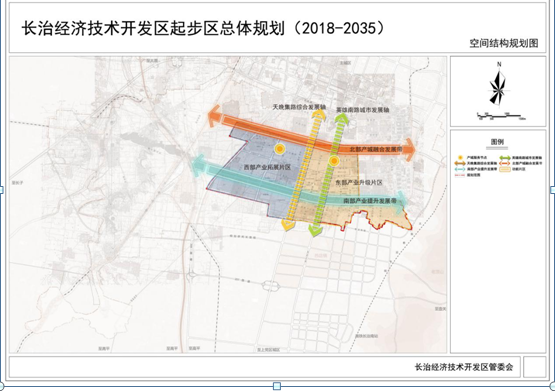This screenshot has width=555, height=391.
Task: Click the green arrowhead at the bottom of the vertical axis
Action: pyautogui.click(x=315, y=230)
